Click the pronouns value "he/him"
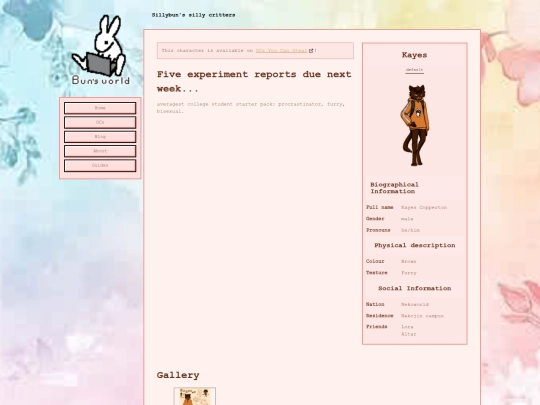540x405 pixels. [x=410, y=230]
